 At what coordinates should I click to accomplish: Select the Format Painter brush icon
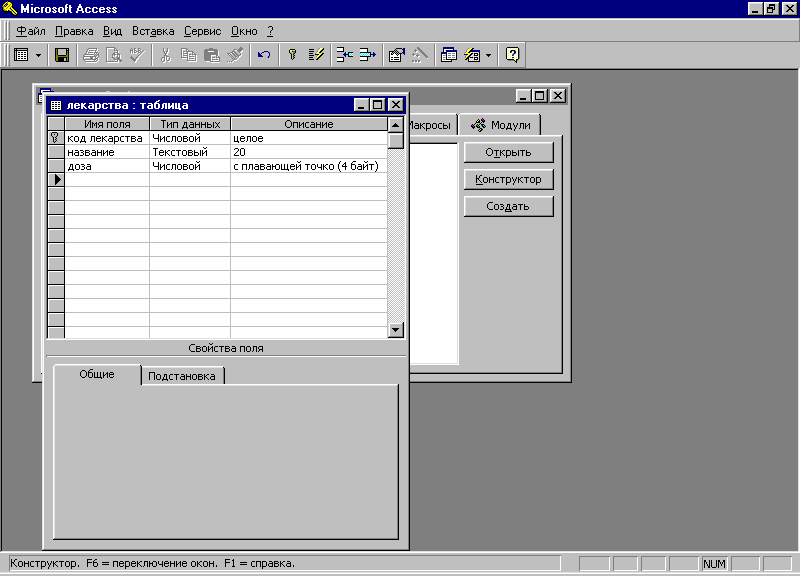point(235,55)
